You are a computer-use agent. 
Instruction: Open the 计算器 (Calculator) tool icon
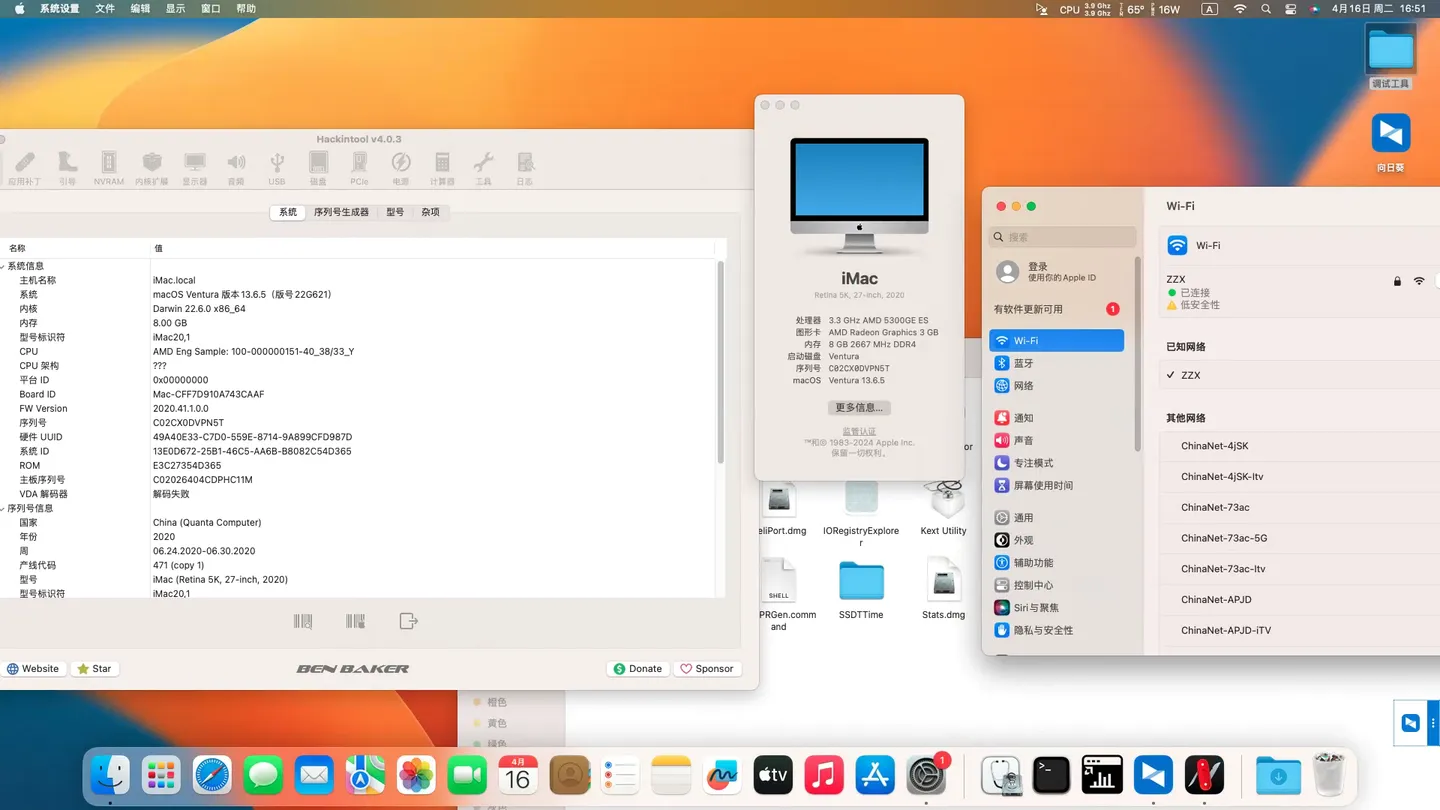tap(442, 167)
